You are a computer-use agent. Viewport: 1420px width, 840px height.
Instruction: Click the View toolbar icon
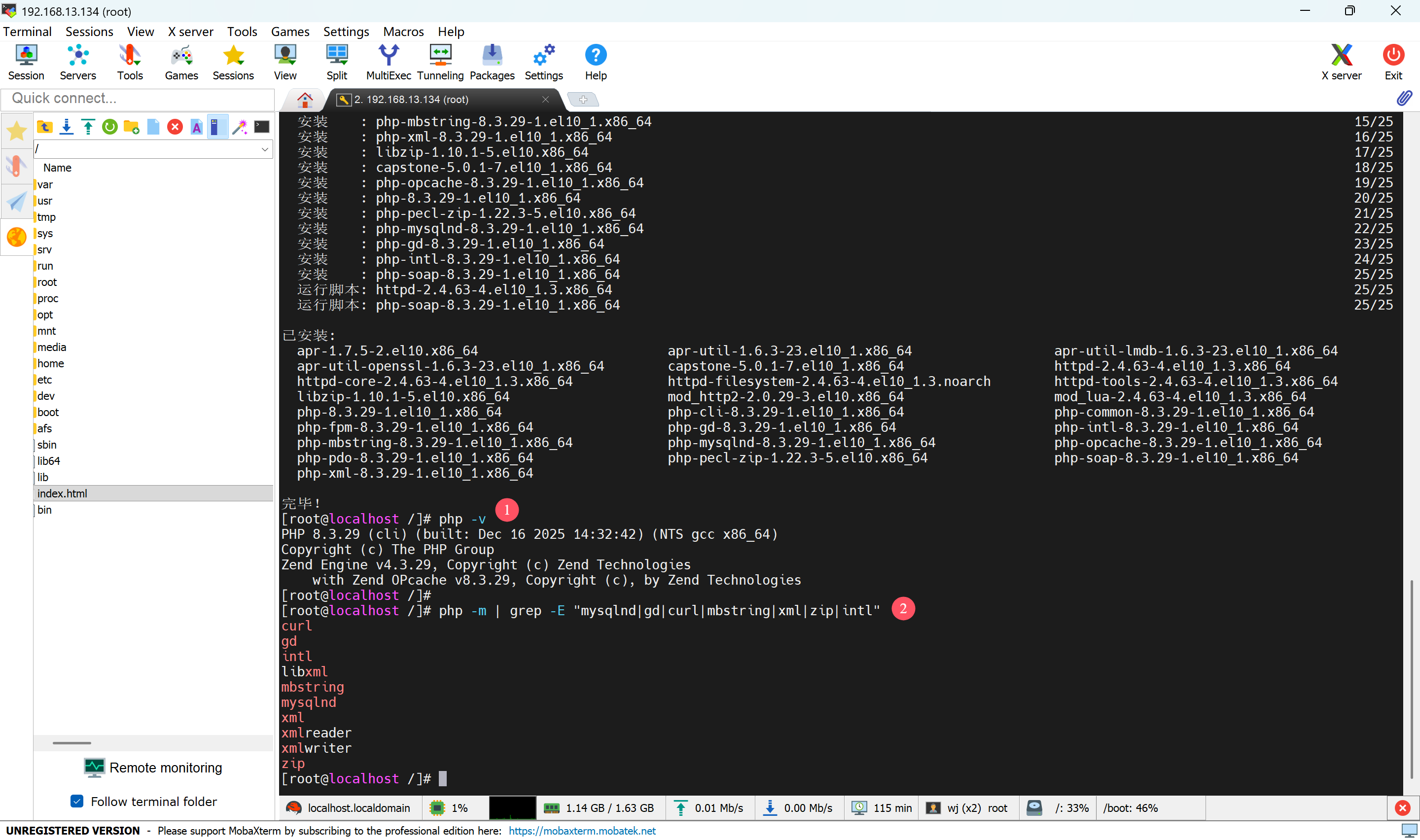[285, 62]
